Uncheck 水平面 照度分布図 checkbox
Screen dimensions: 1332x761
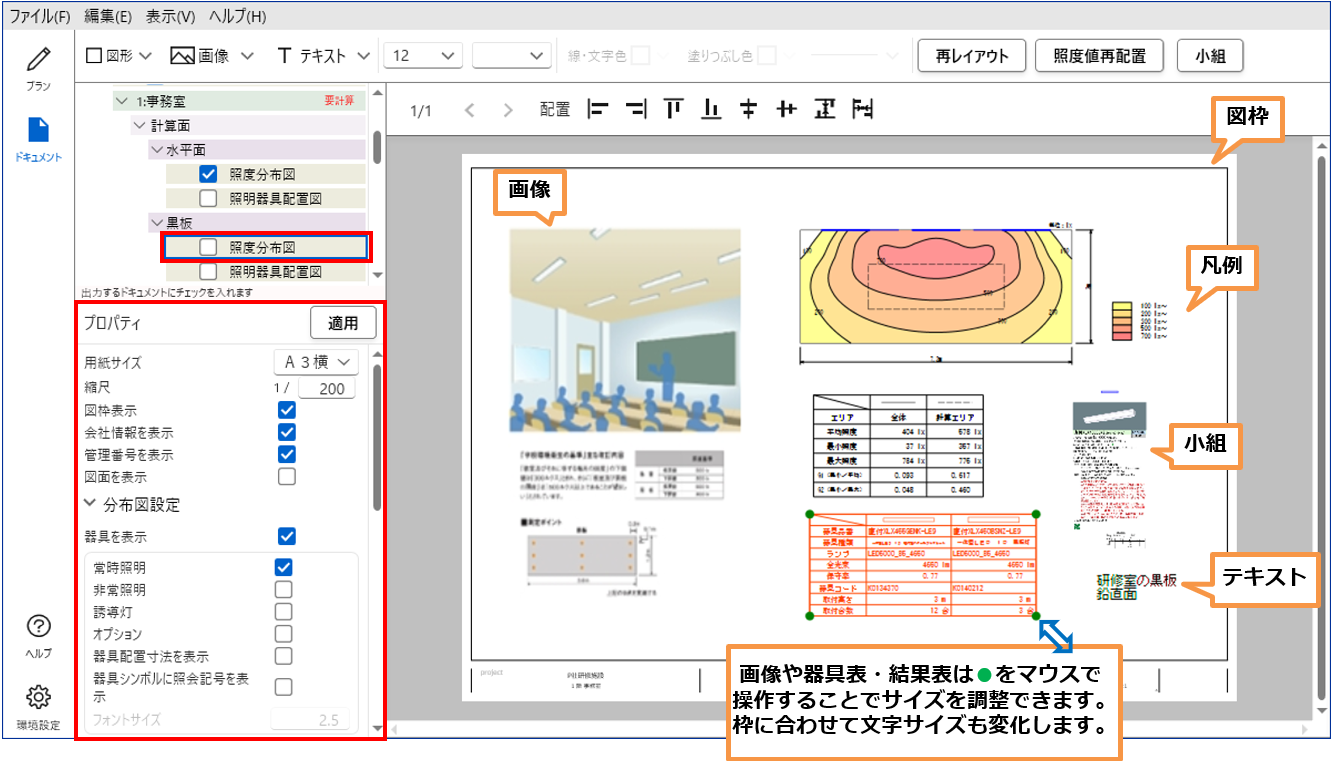208,173
